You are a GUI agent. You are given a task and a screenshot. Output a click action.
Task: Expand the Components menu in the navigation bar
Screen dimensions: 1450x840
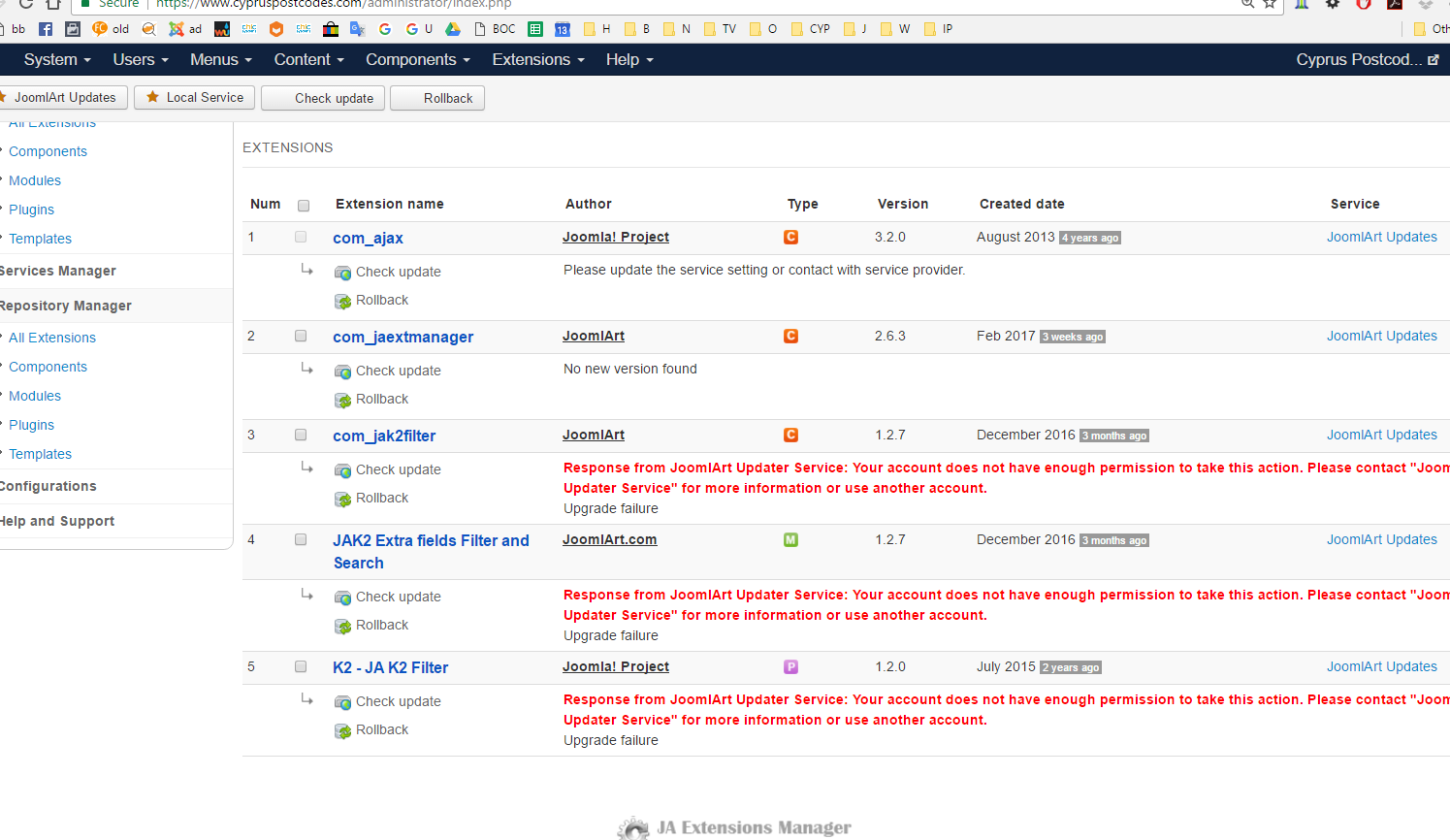[417, 60]
